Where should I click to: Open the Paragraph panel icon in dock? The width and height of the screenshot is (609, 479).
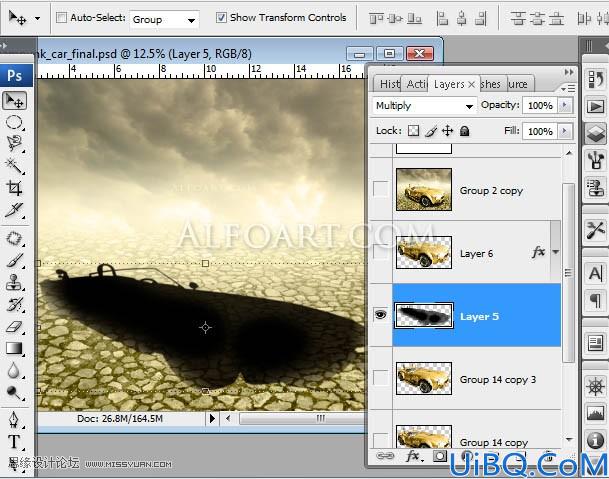(595, 300)
